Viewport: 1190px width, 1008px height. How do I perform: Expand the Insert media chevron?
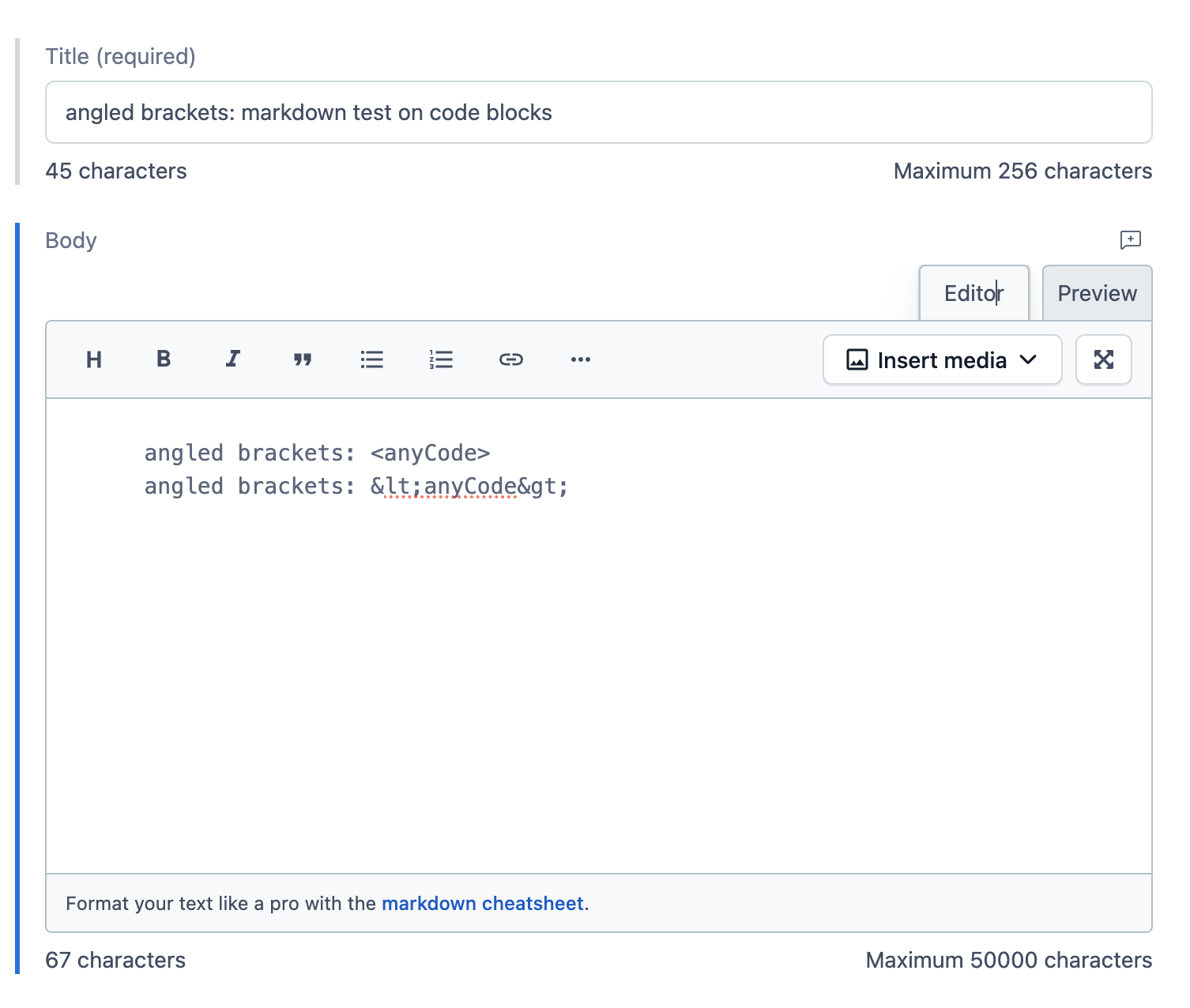click(1029, 359)
